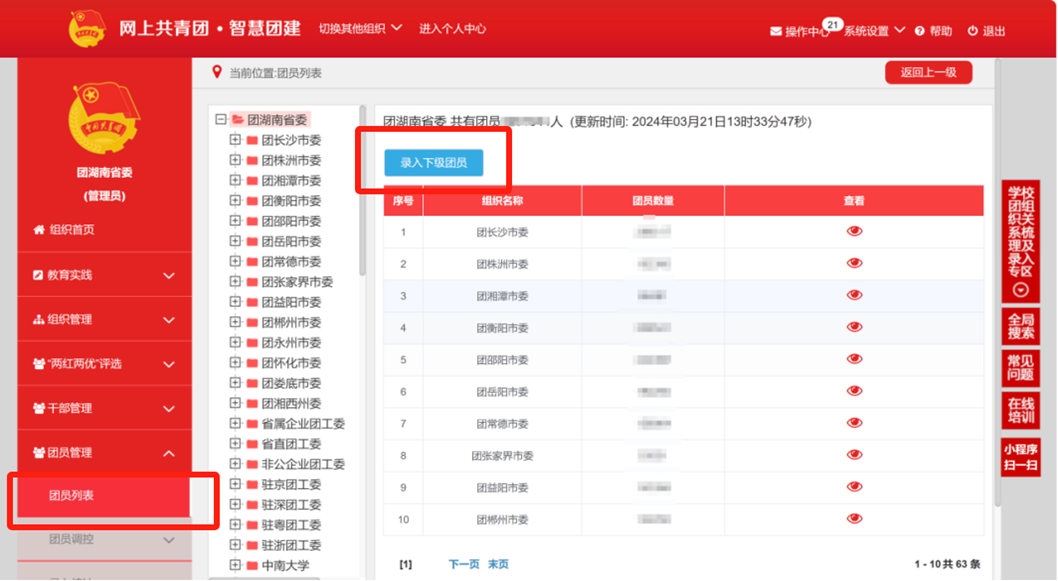This screenshot has width=1058, height=581.
Task: Click the mail envelope icon beside 操作中心
Action: 776,32
